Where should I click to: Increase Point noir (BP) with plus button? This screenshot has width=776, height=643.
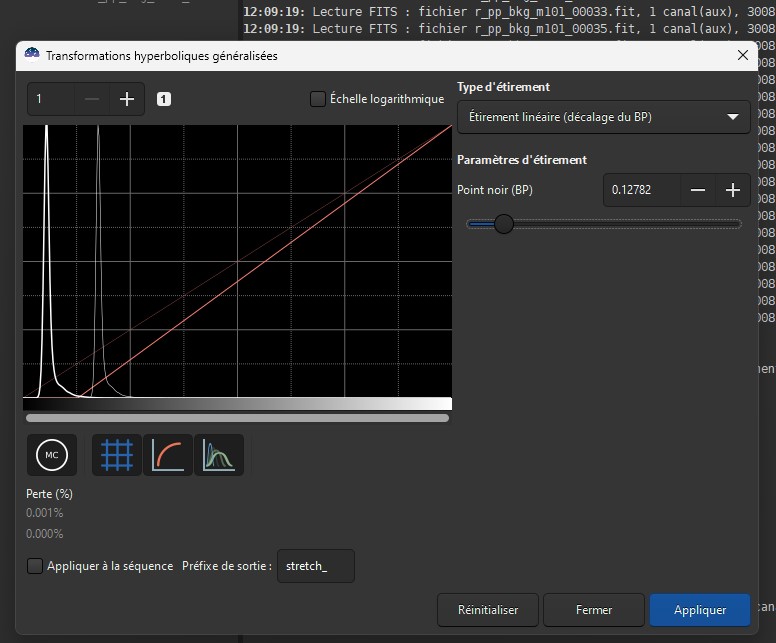(733, 190)
